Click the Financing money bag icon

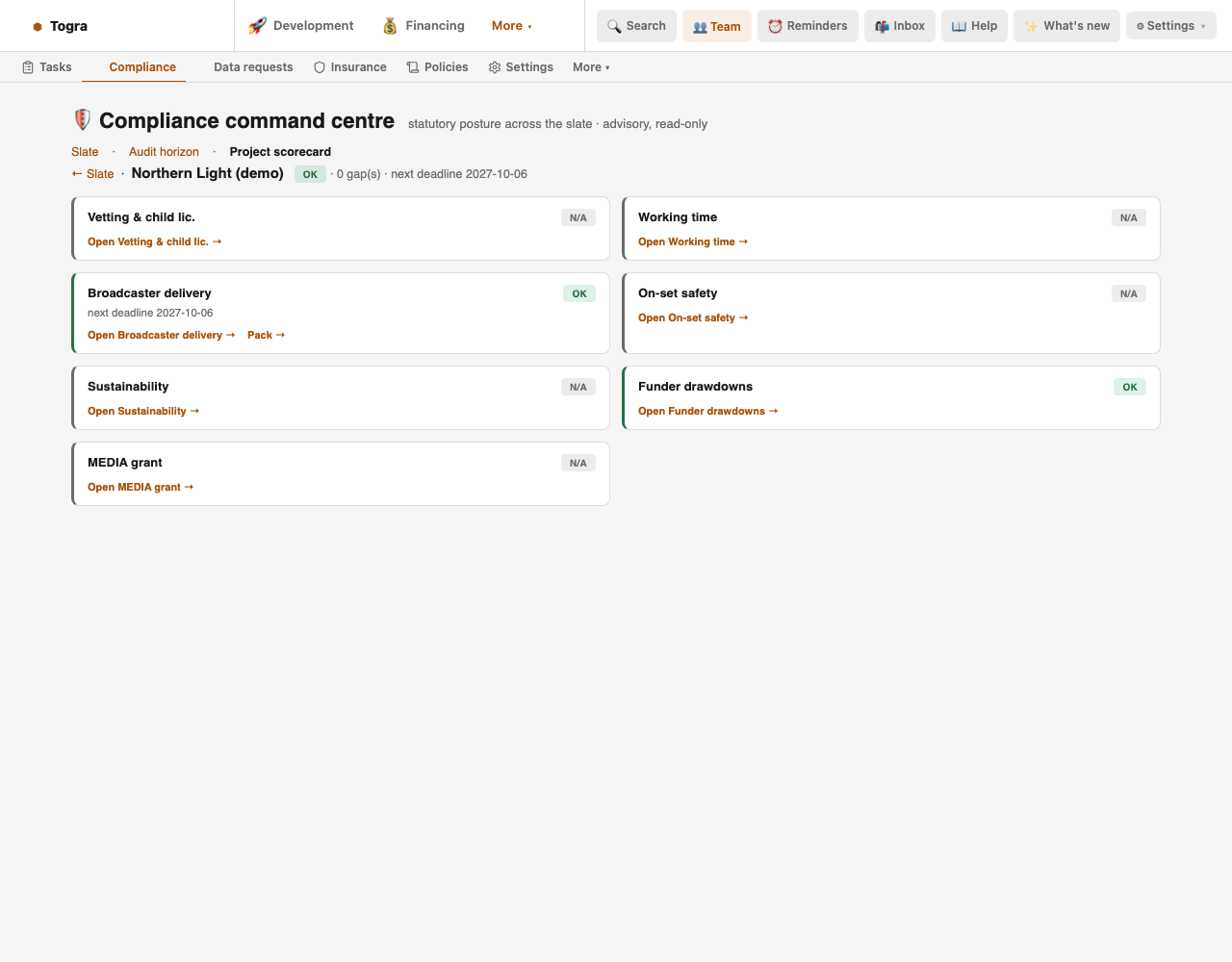390,26
